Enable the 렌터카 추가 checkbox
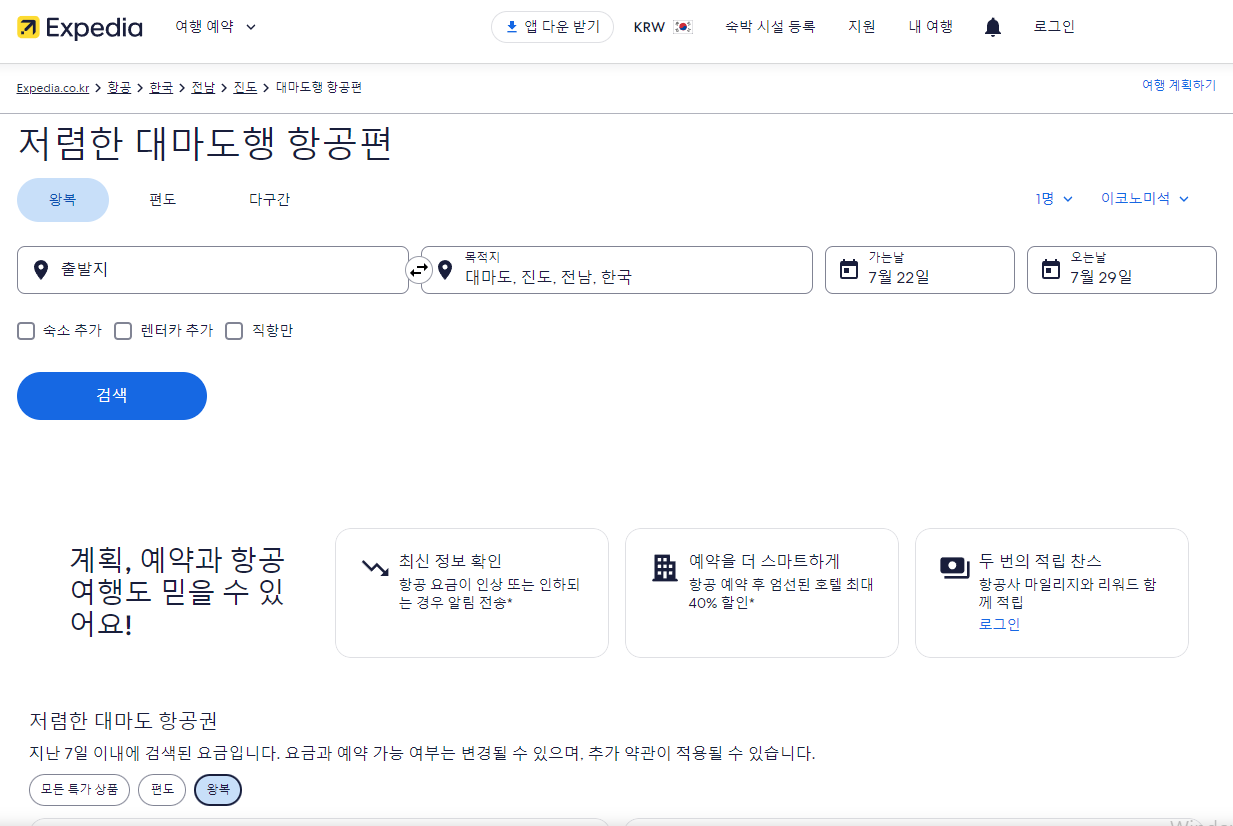The image size is (1233, 826). pyautogui.click(x=123, y=331)
